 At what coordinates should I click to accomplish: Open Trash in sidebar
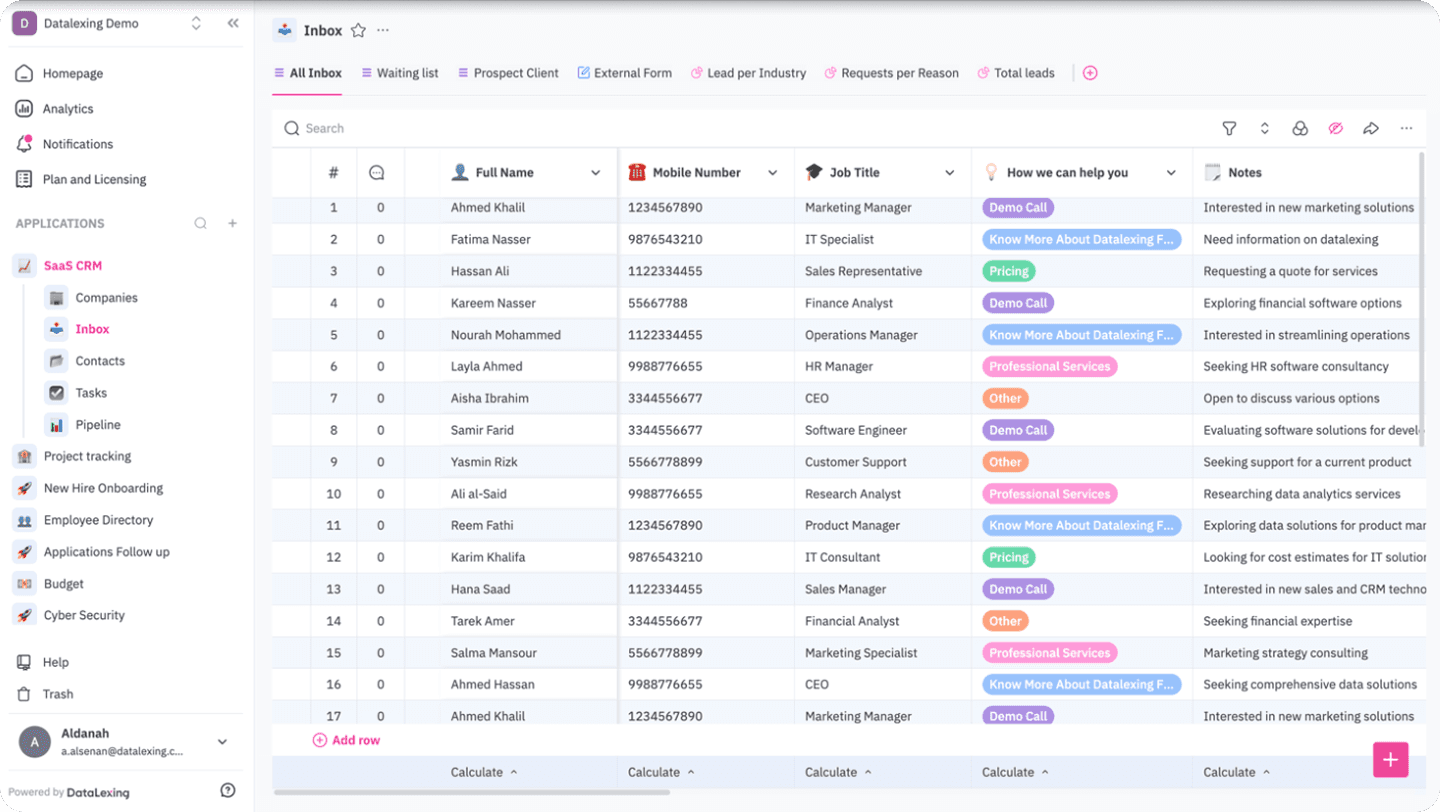point(58,694)
